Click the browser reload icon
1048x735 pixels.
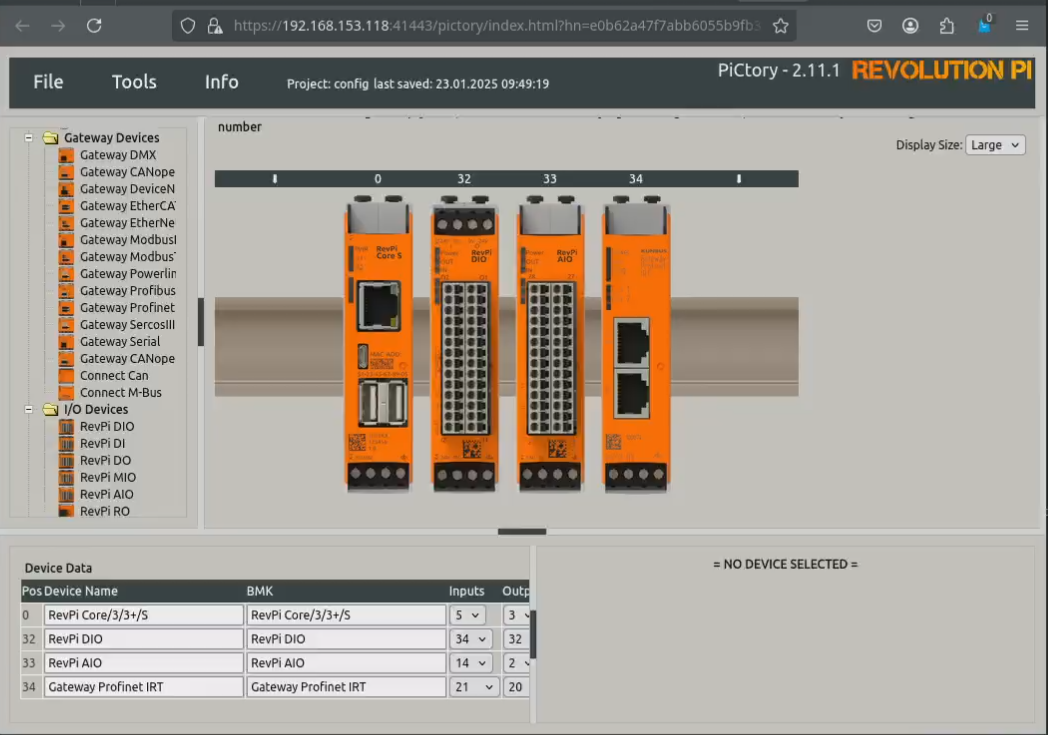click(94, 26)
